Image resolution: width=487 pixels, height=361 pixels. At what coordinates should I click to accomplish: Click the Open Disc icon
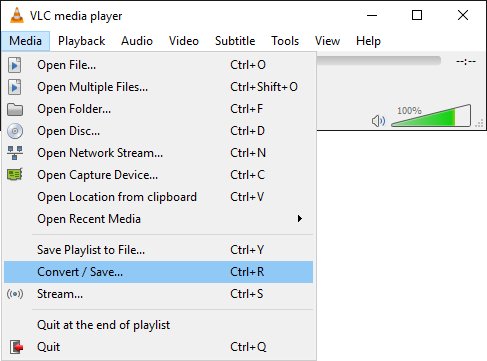(15, 131)
